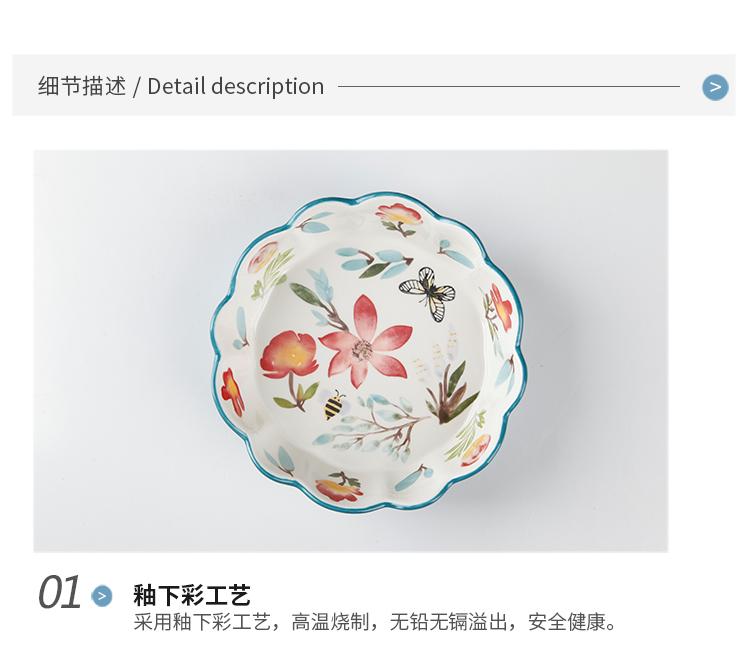Click the '细节描述' Chinese heading text
This screenshot has height=668, width=750.
[x=82, y=87]
